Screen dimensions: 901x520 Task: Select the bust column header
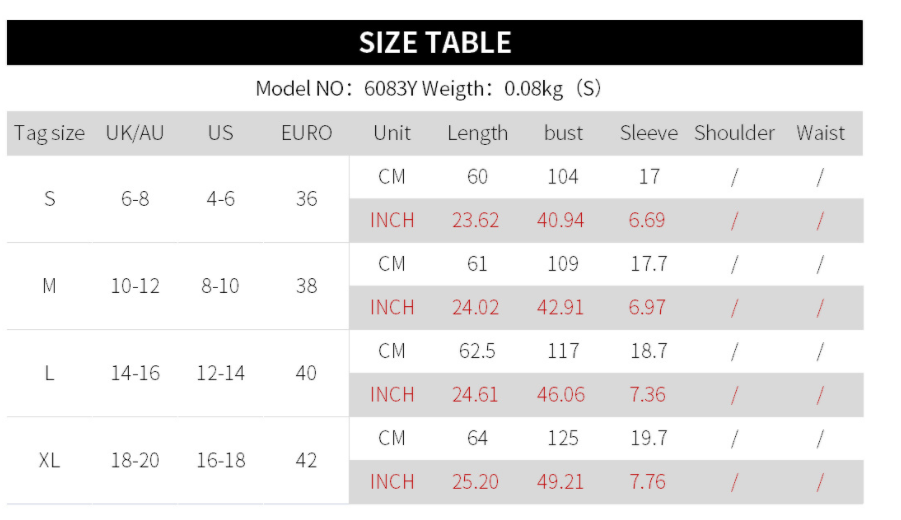(563, 133)
